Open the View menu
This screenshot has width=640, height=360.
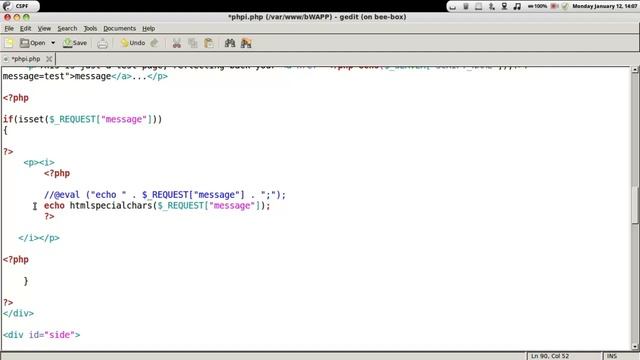pos(44,29)
